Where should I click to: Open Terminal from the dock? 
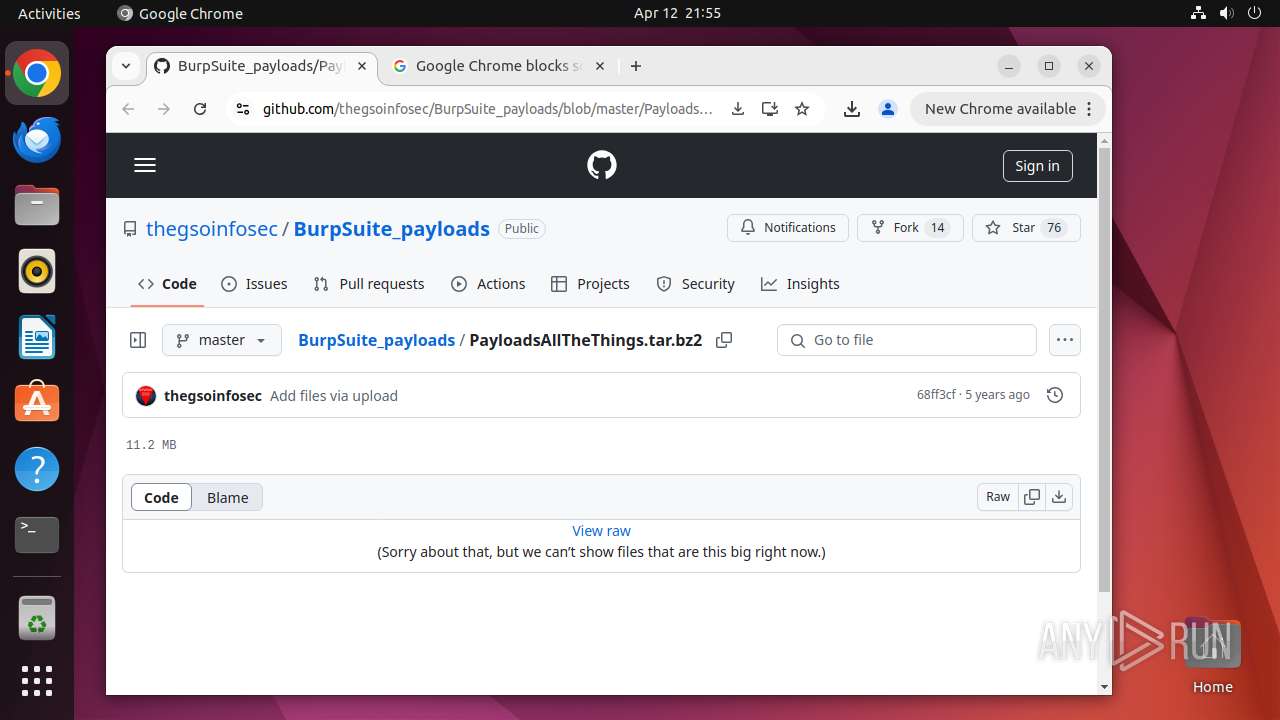tap(37, 535)
